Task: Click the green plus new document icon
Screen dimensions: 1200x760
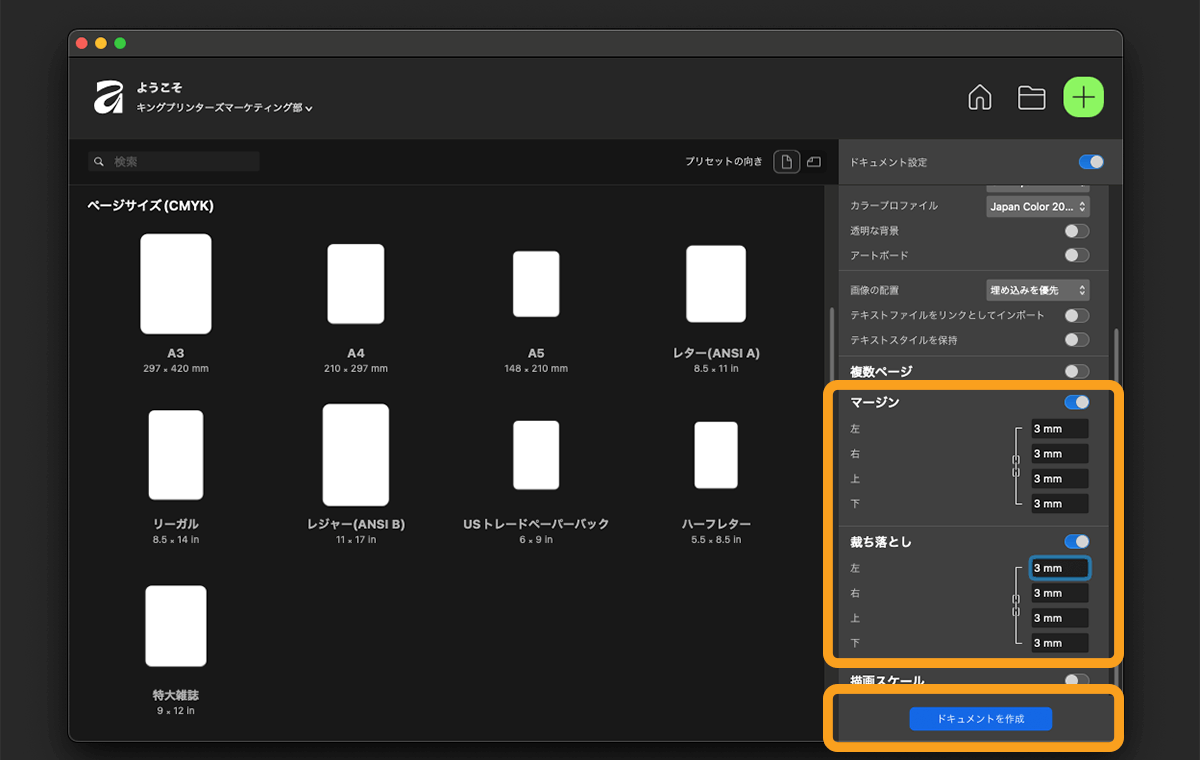Action: pos(1083,97)
